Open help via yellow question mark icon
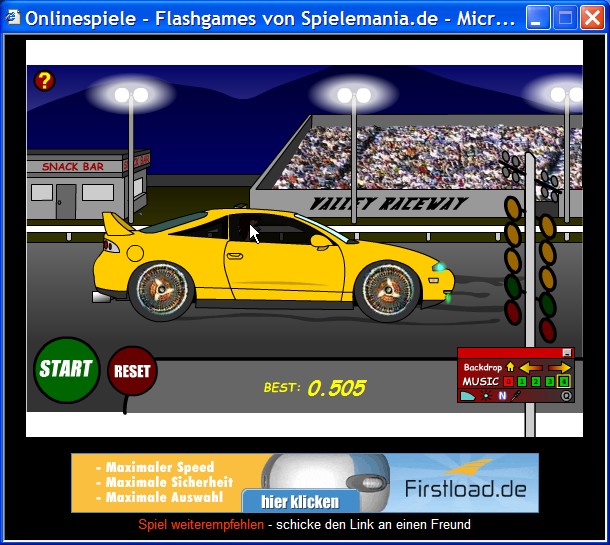 point(44,80)
